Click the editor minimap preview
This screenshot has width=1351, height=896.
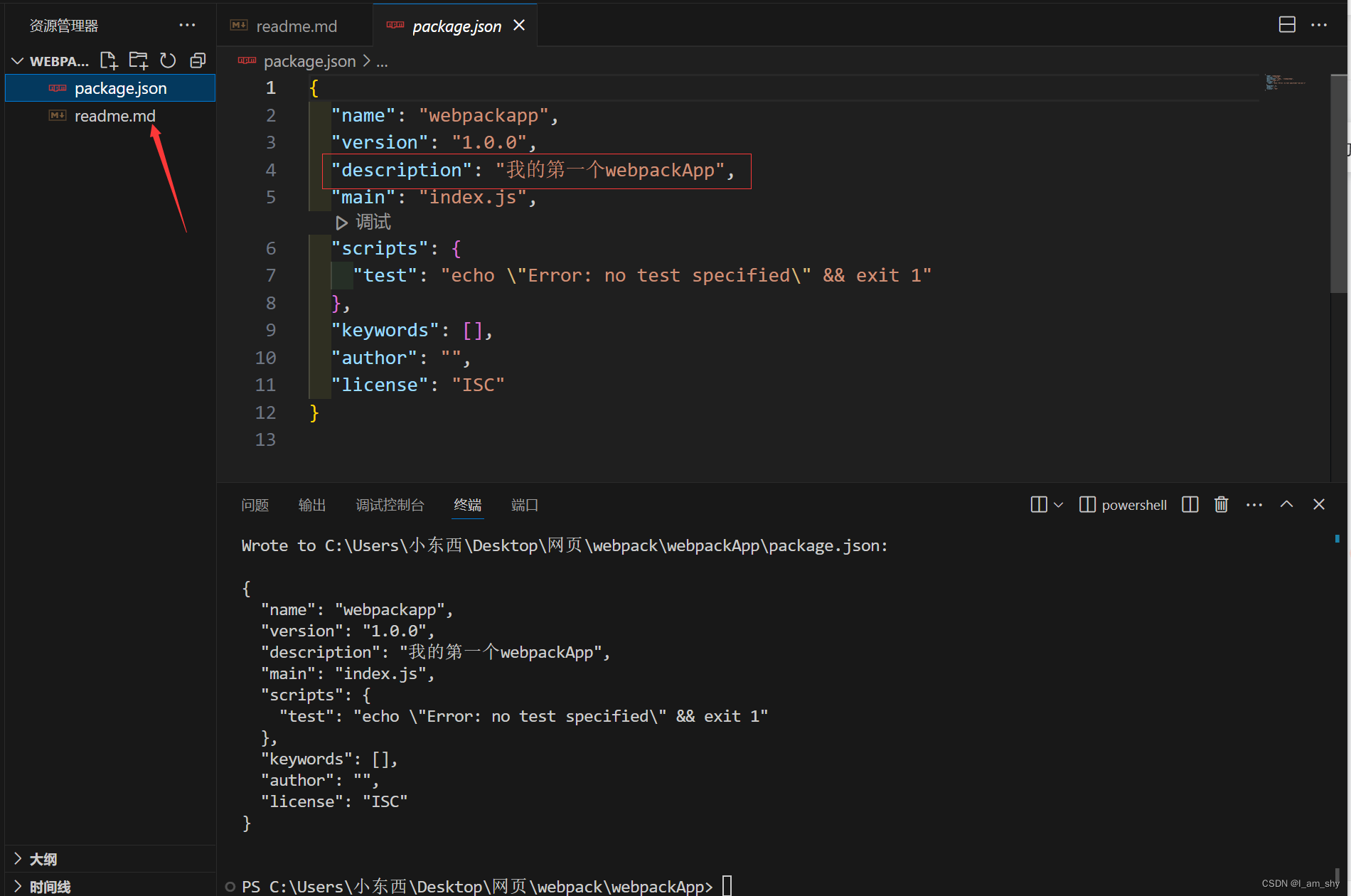coord(1287,82)
